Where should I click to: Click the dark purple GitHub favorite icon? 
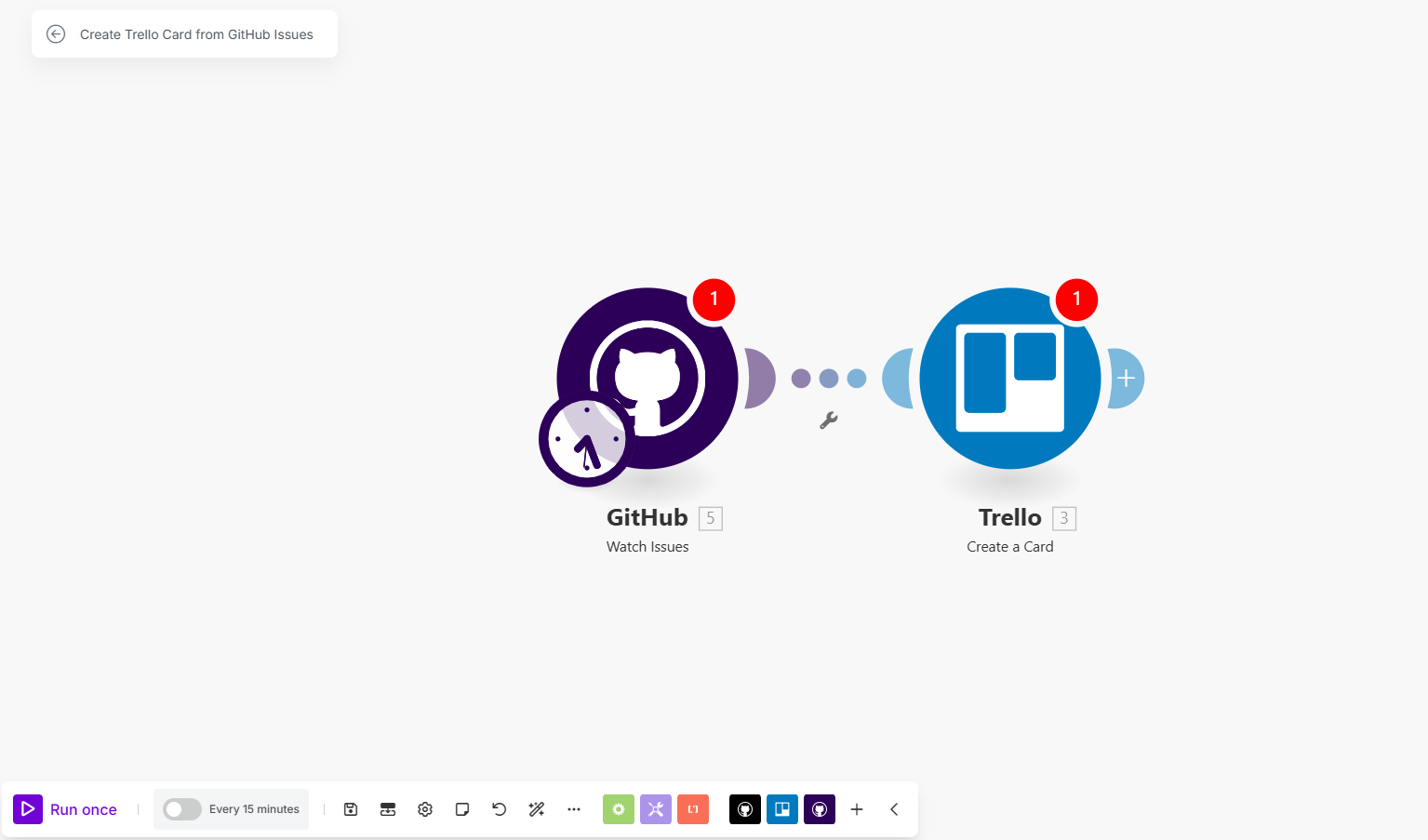tap(820, 809)
